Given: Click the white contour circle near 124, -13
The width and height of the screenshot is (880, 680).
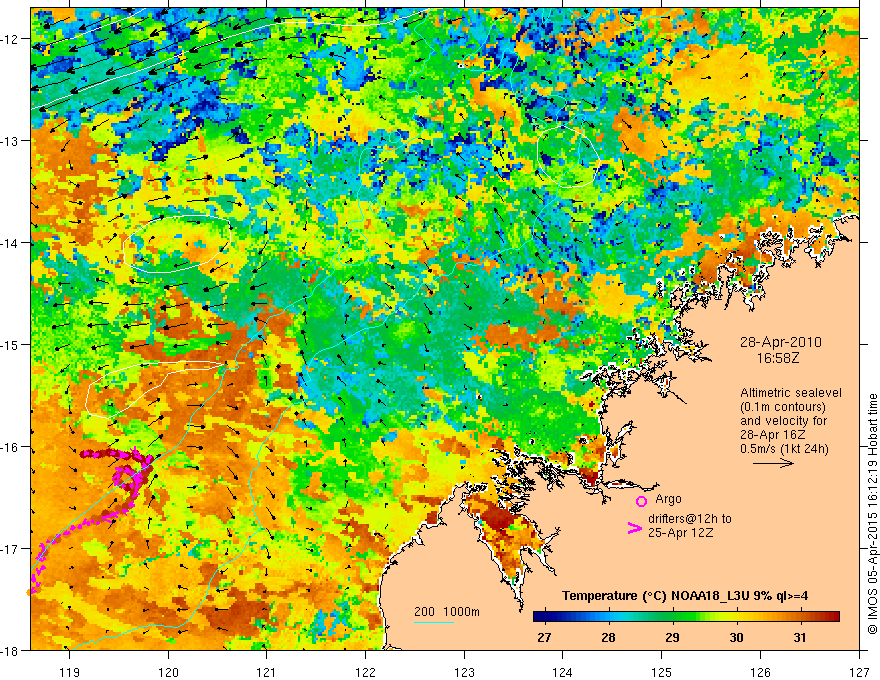Looking at the screenshot, I should (568, 157).
